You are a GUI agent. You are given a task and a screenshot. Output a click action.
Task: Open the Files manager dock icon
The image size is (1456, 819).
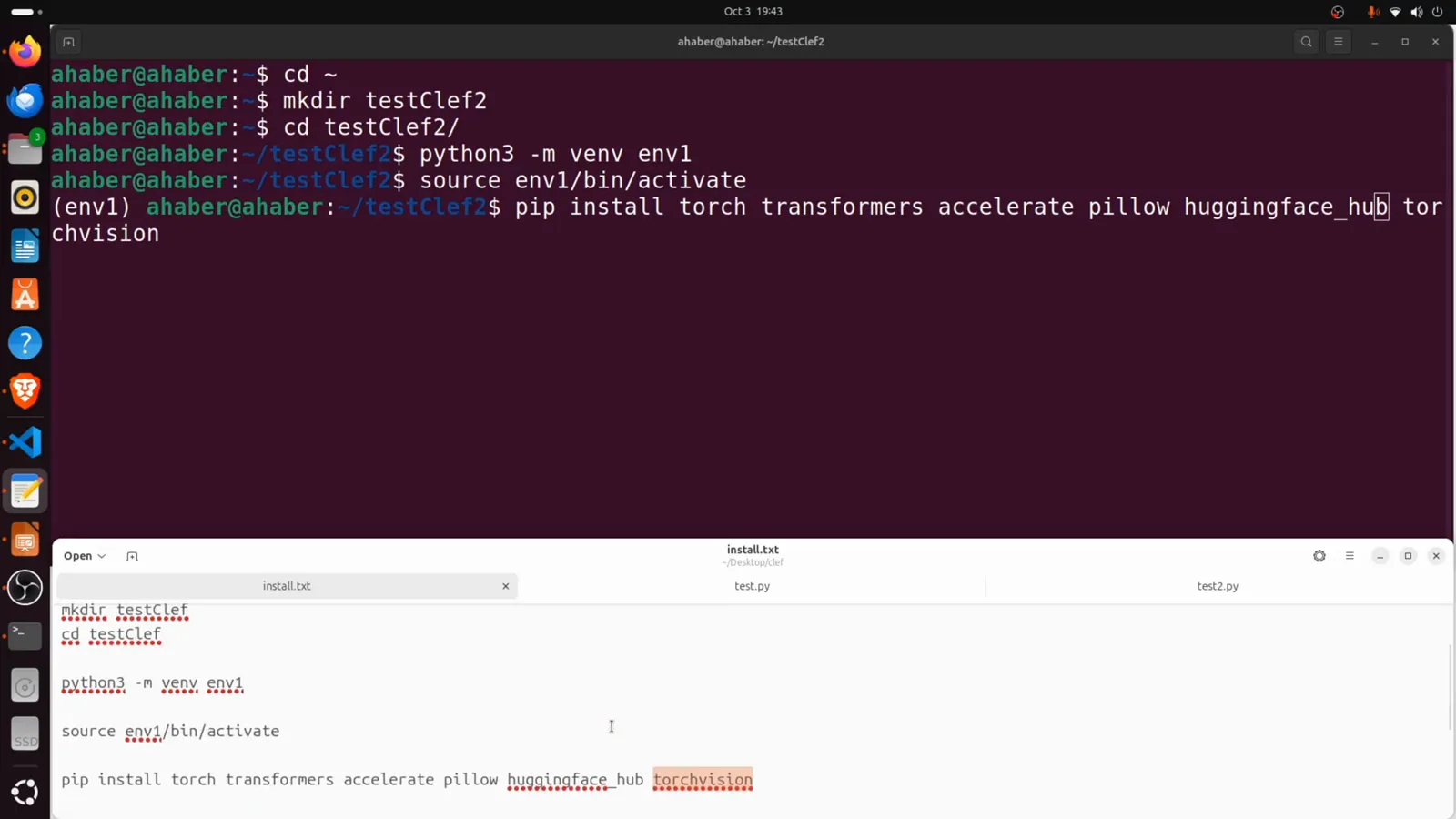coord(25,149)
